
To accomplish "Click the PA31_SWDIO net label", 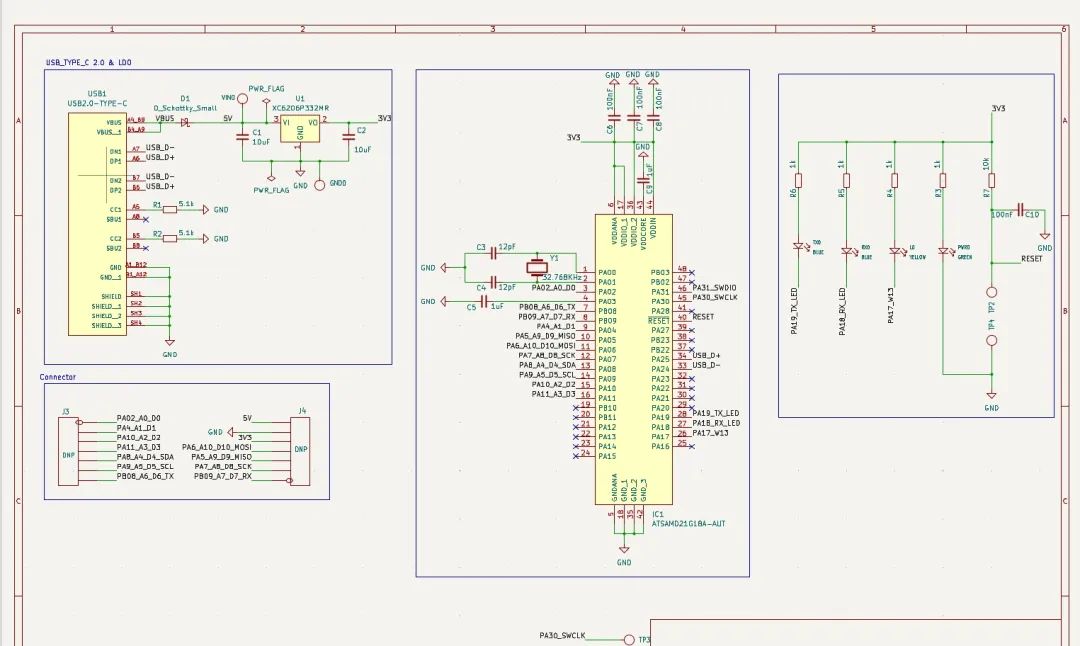I will 714,288.
